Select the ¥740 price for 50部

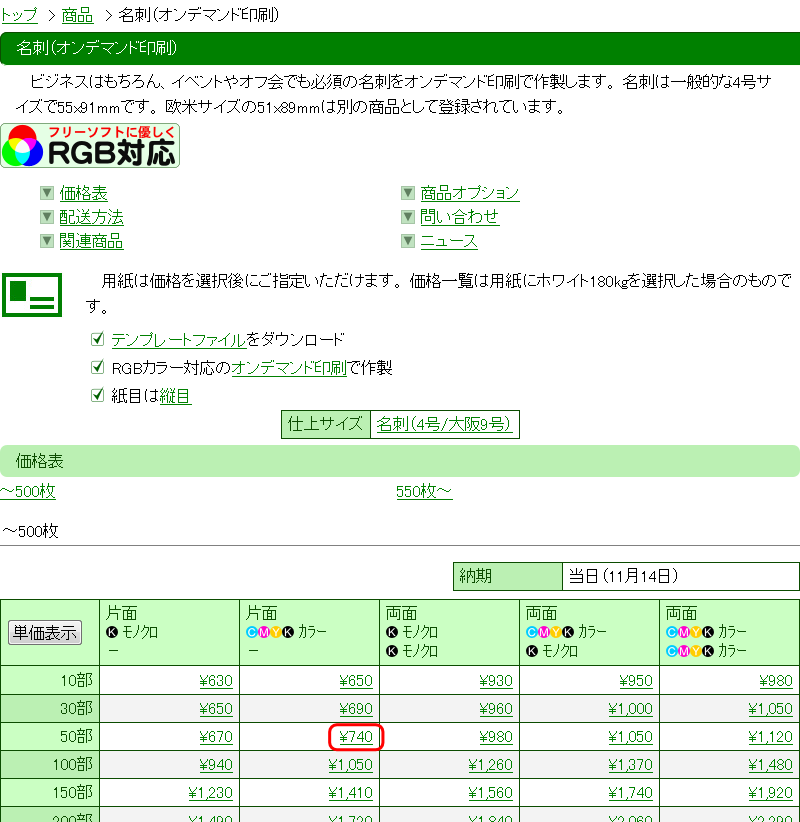pos(356,737)
